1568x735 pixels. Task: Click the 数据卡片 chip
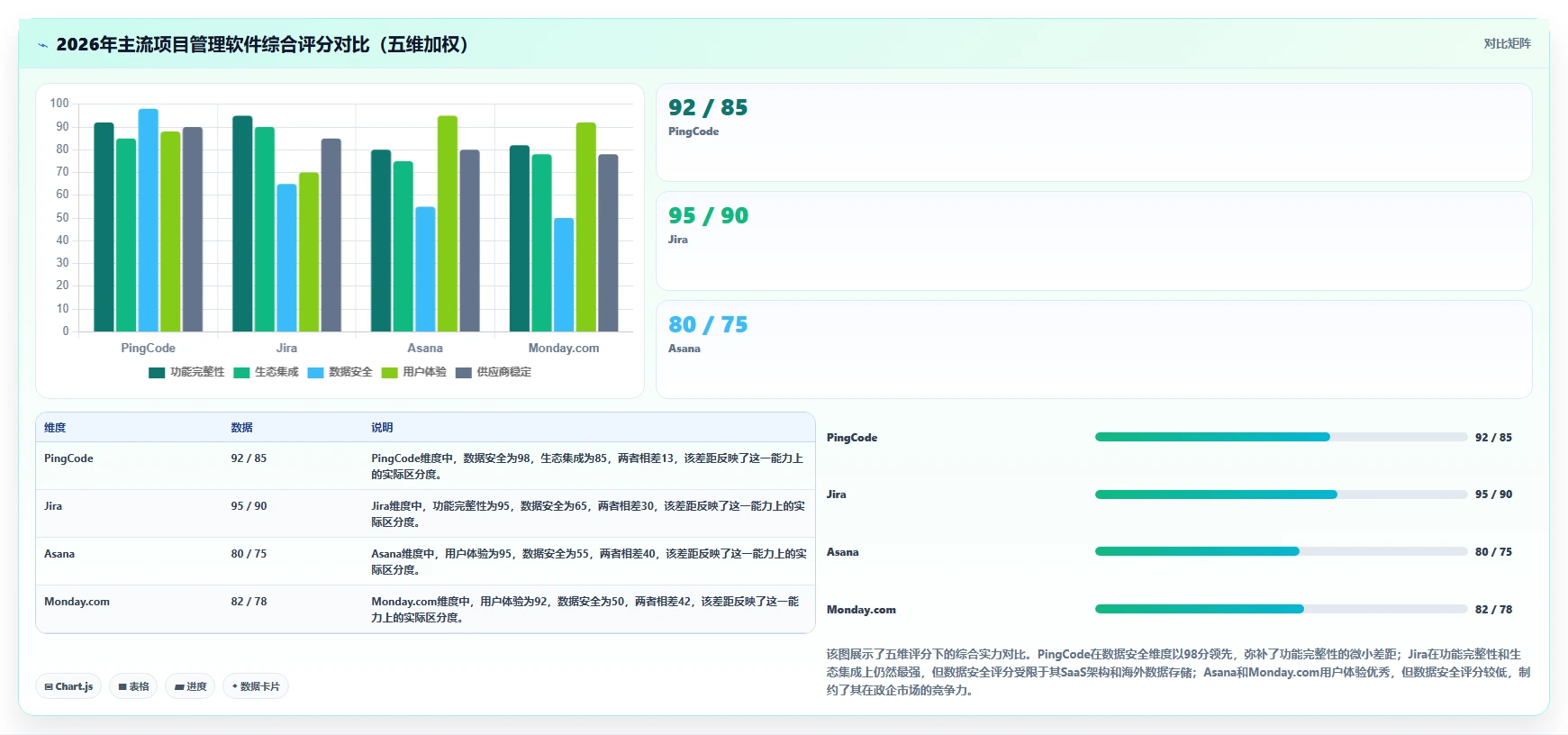click(256, 686)
